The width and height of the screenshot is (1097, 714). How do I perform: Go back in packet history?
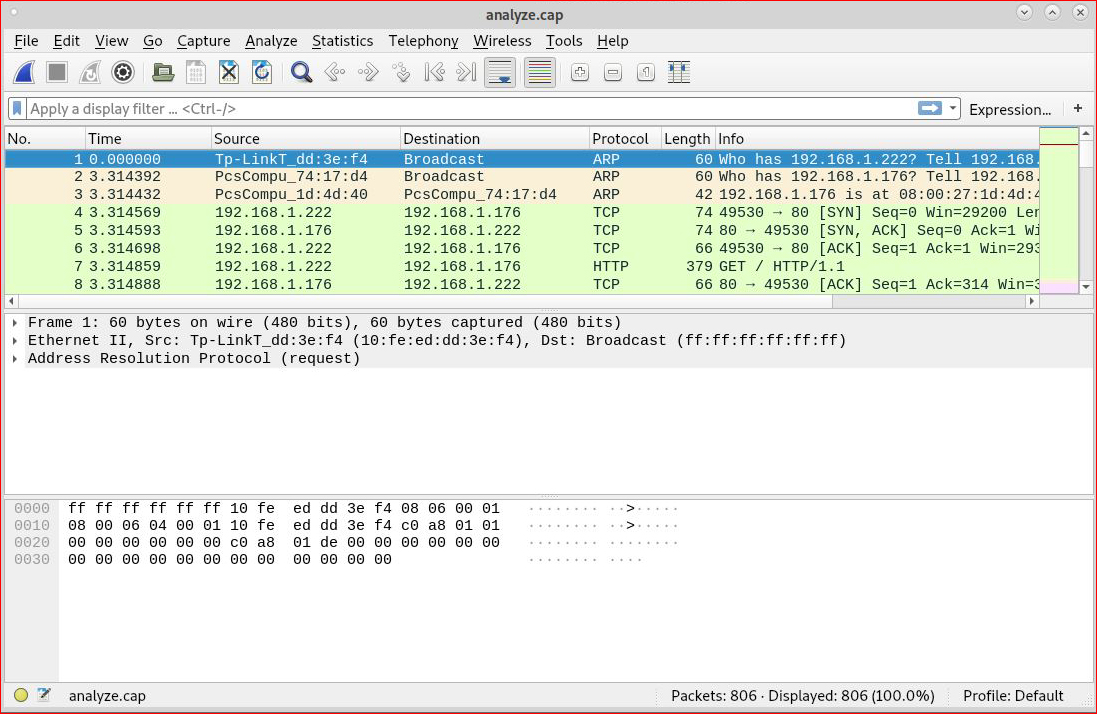pos(335,72)
